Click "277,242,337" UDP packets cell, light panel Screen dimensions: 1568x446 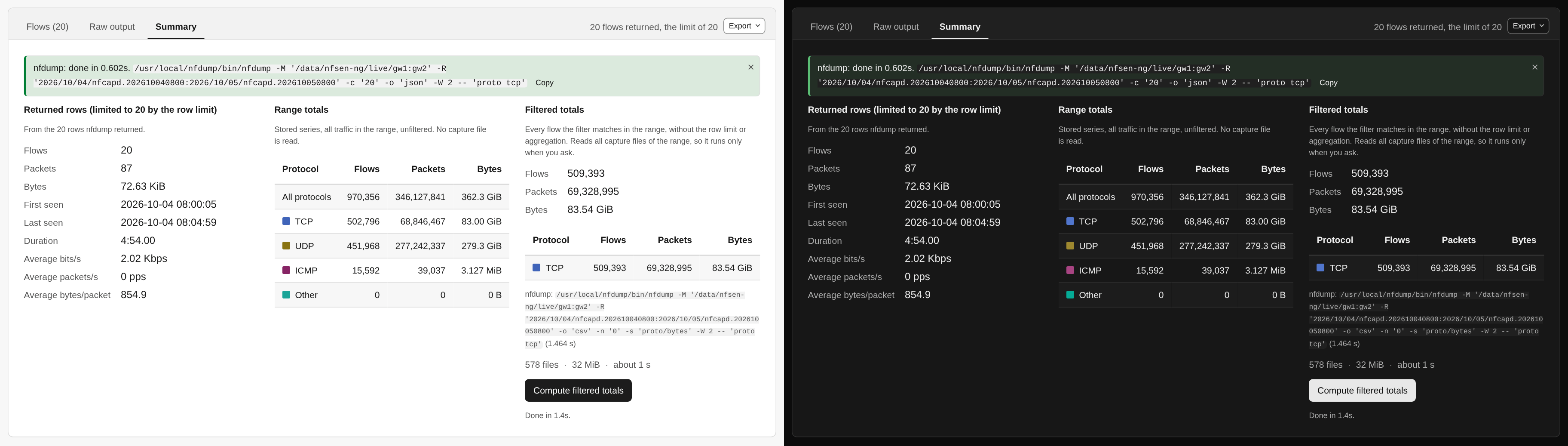point(420,246)
